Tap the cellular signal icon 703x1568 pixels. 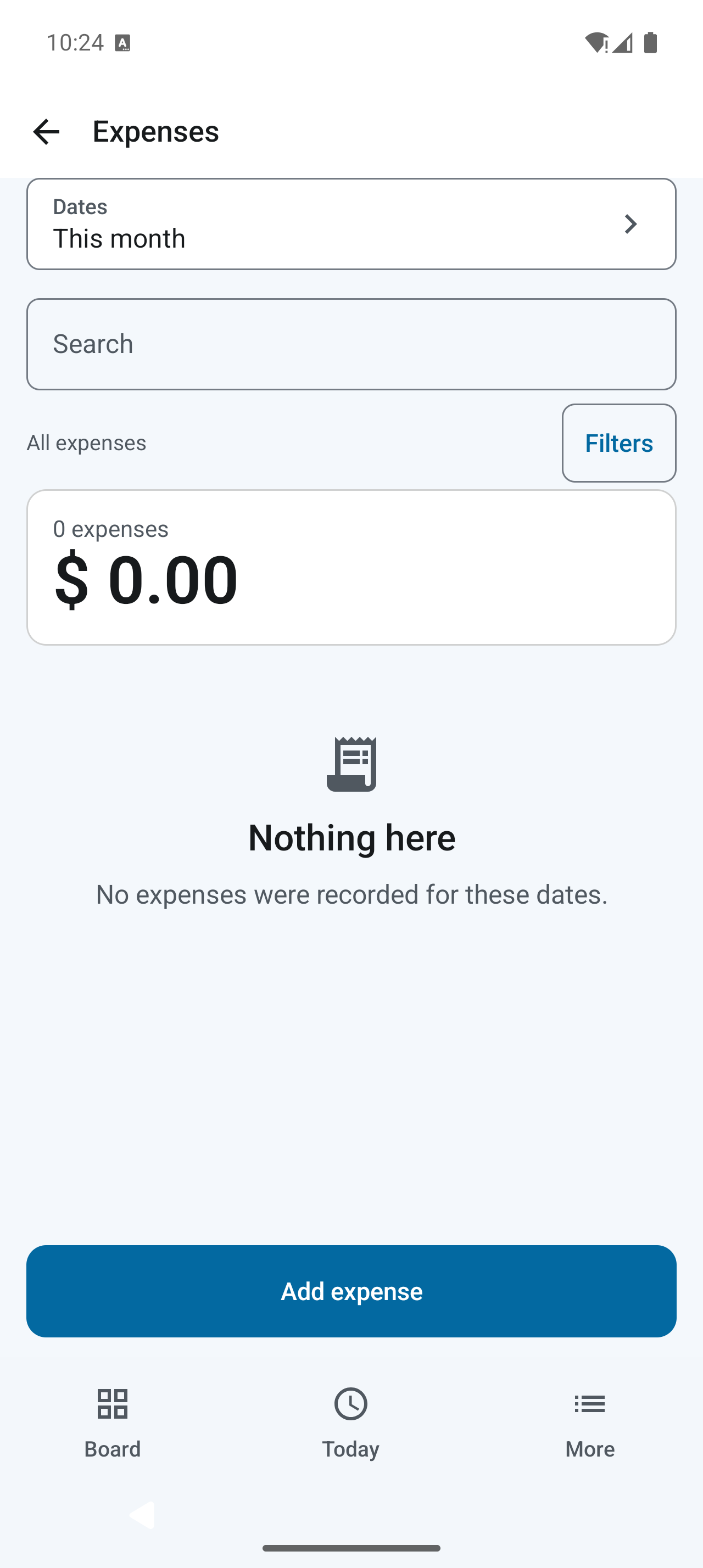623,43
